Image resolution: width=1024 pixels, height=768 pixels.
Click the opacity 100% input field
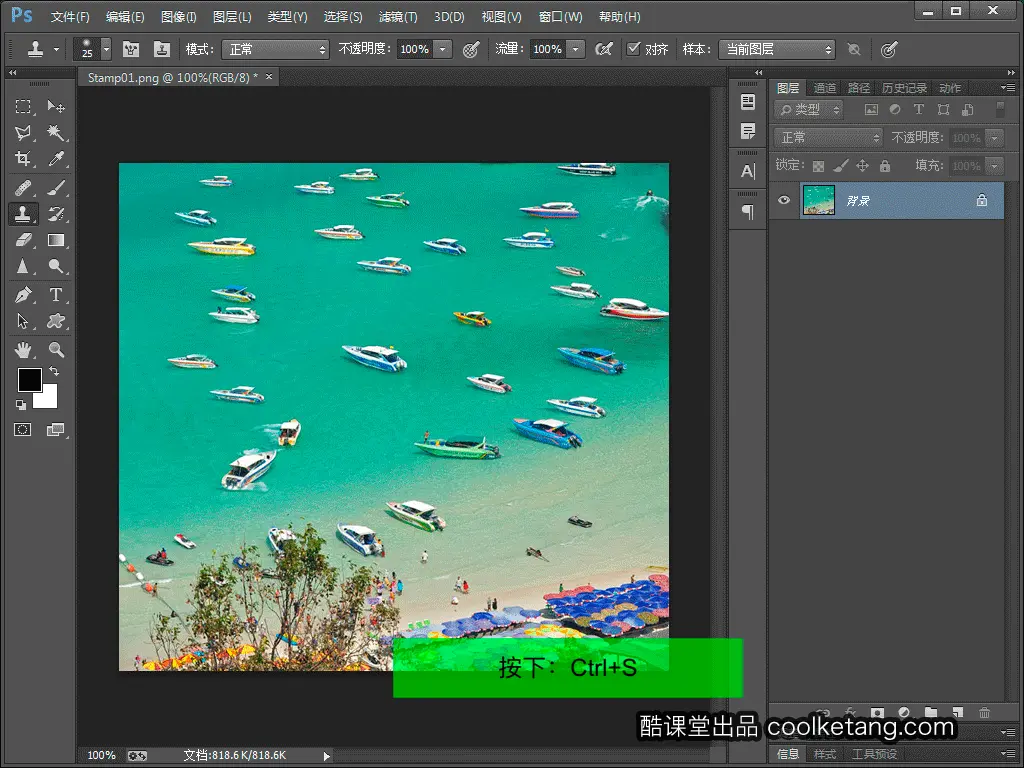pyautogui.click(x=414, y=50)
